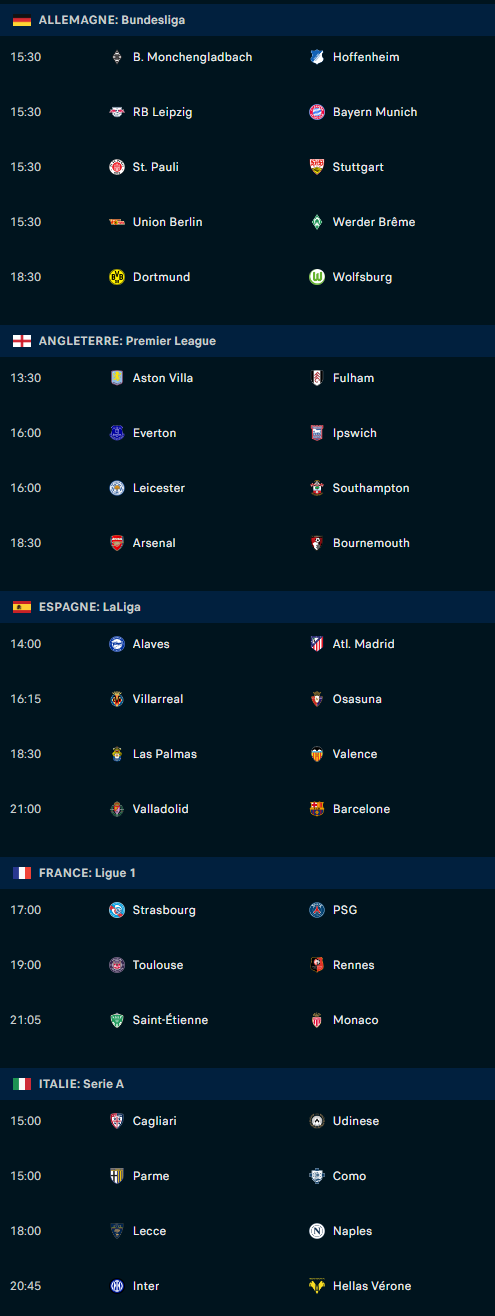Screen dimensions: 495x1316
Task: Click the Naples club logo
Action: coord(317,1231)
